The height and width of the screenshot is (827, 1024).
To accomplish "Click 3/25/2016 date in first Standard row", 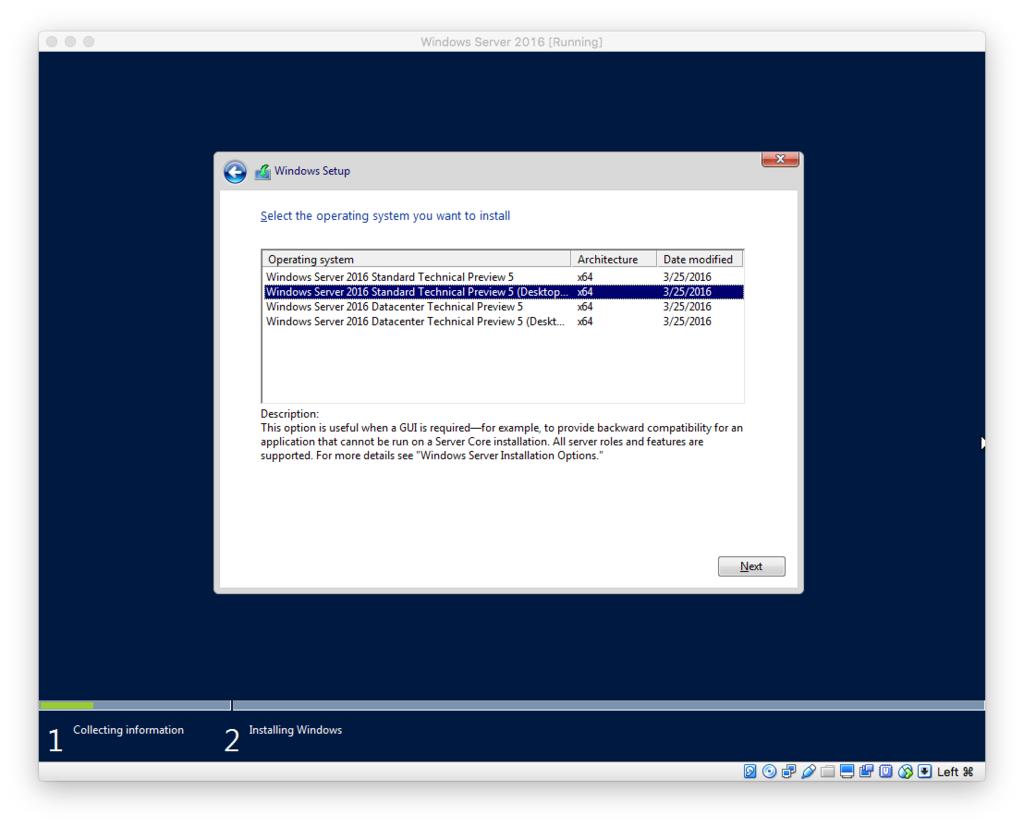I will [687, 277].
